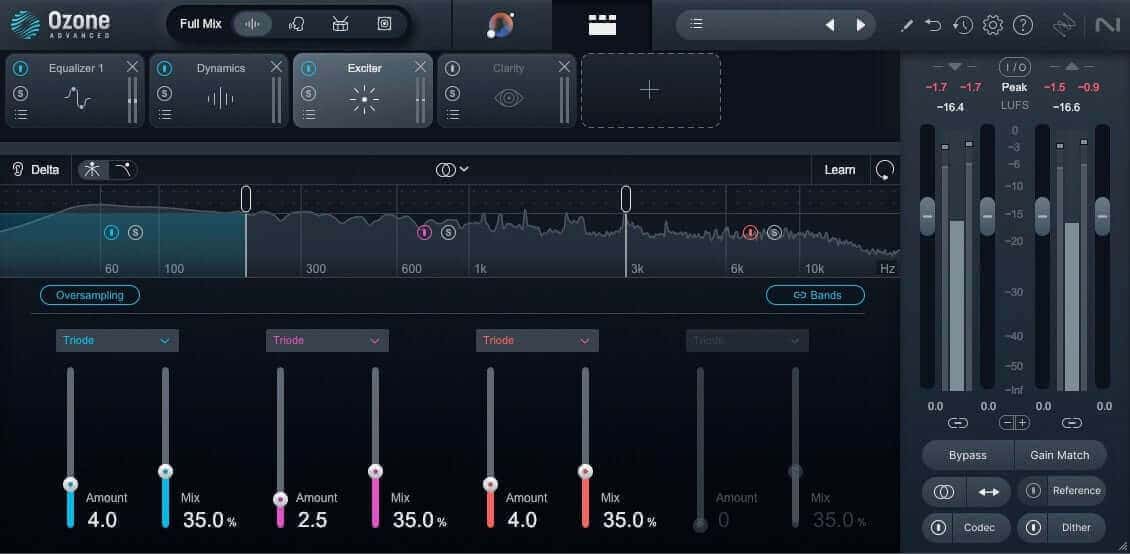This screenshot has width=1130, height=554.
Task: Bypass the blue low band
Action: (x=112, y=232)
